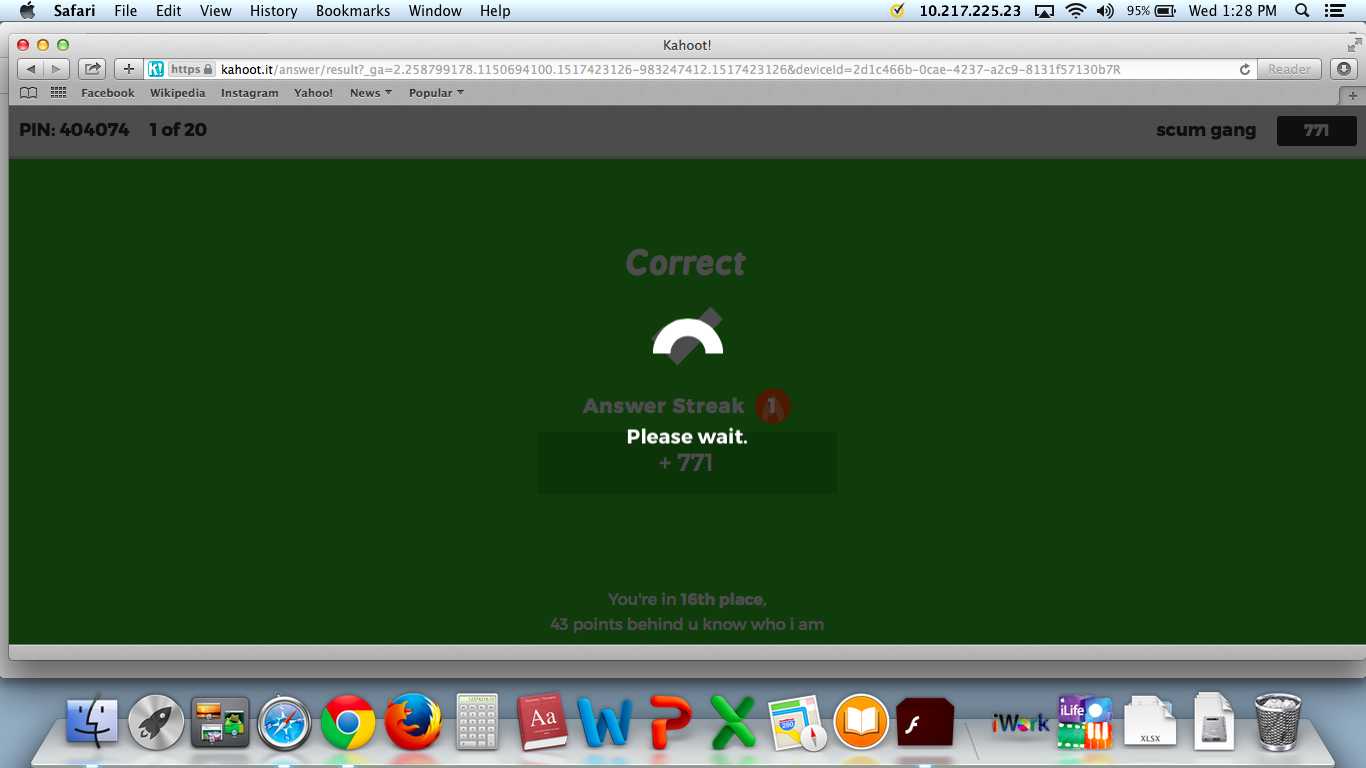Image resolution: width=1366 pixels, height=768 pixels.
Task: Expand the iWork stack in Dock
Action: coord(1021,722)
